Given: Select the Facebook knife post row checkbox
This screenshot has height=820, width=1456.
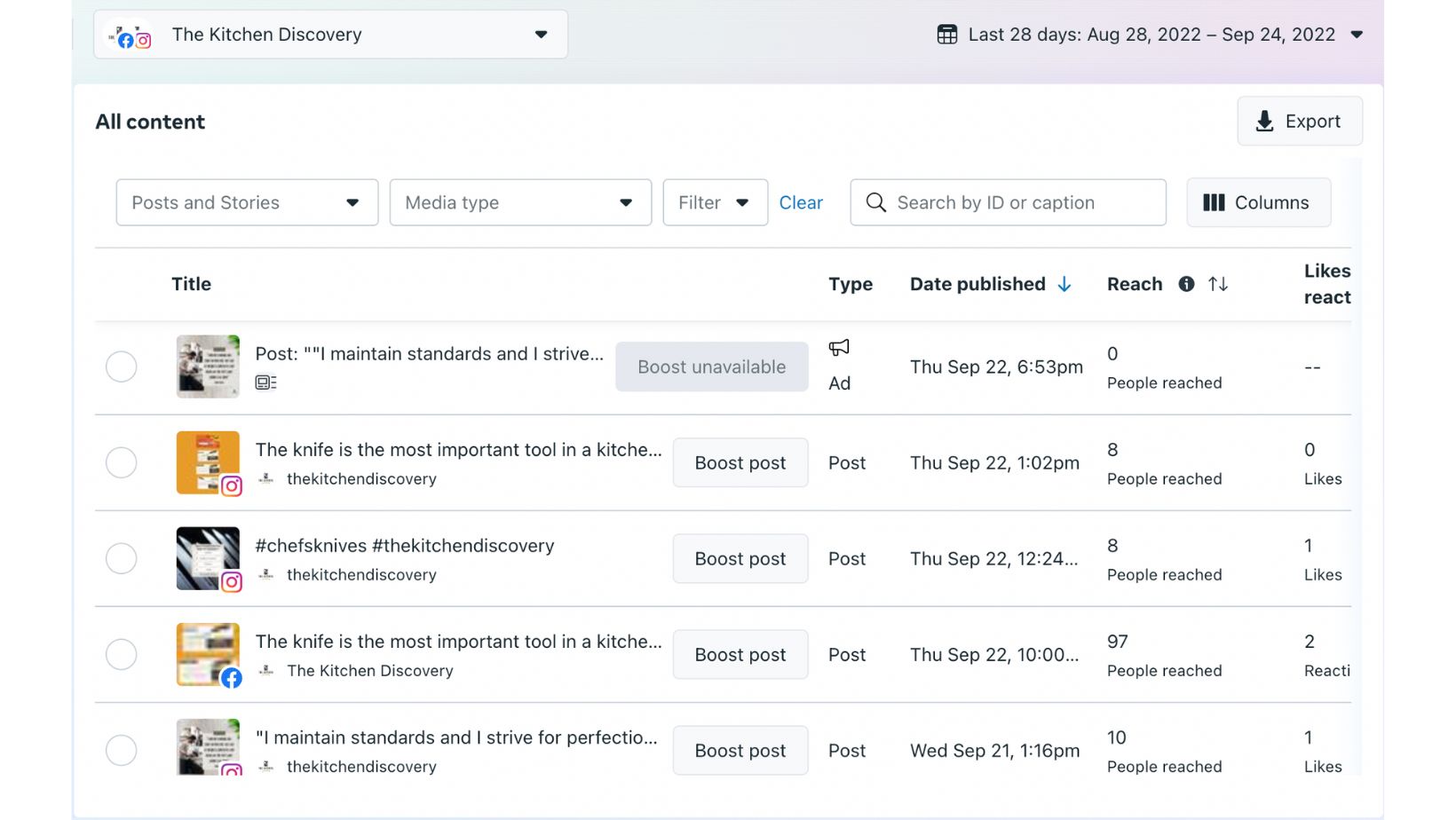Looking at the screenshot, I should 122,654.
